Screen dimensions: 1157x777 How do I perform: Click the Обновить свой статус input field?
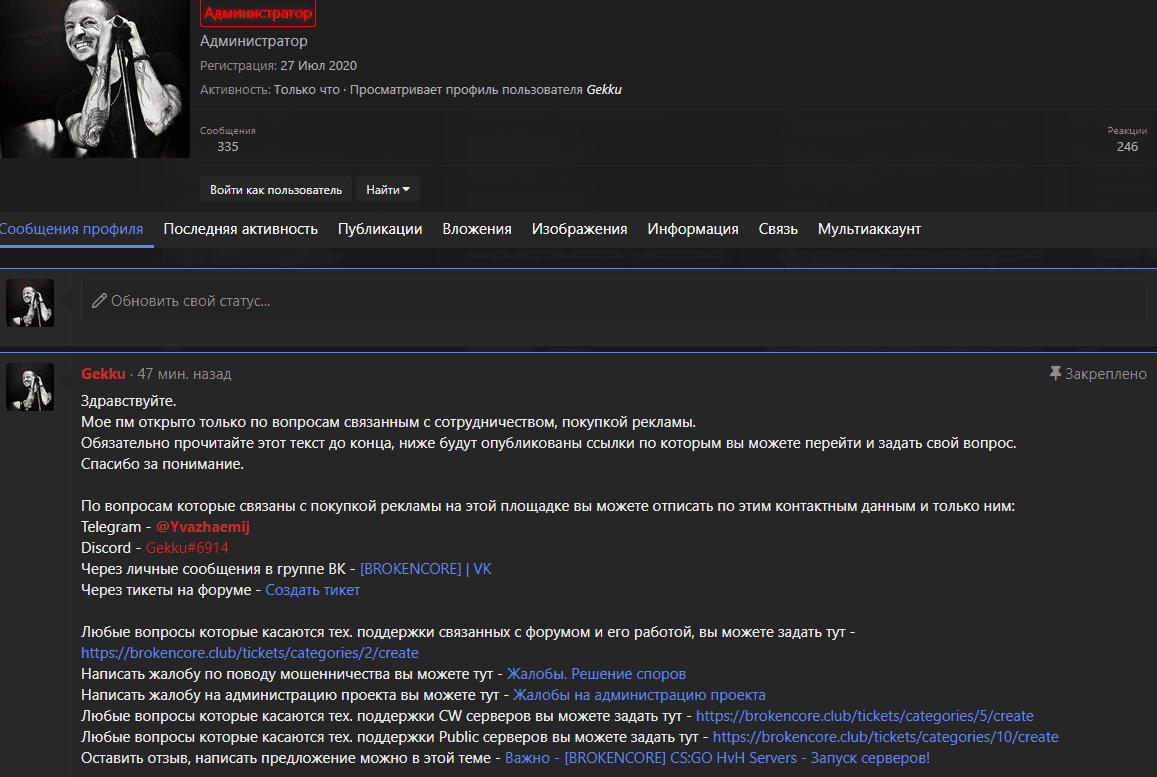tap(613, 300)
